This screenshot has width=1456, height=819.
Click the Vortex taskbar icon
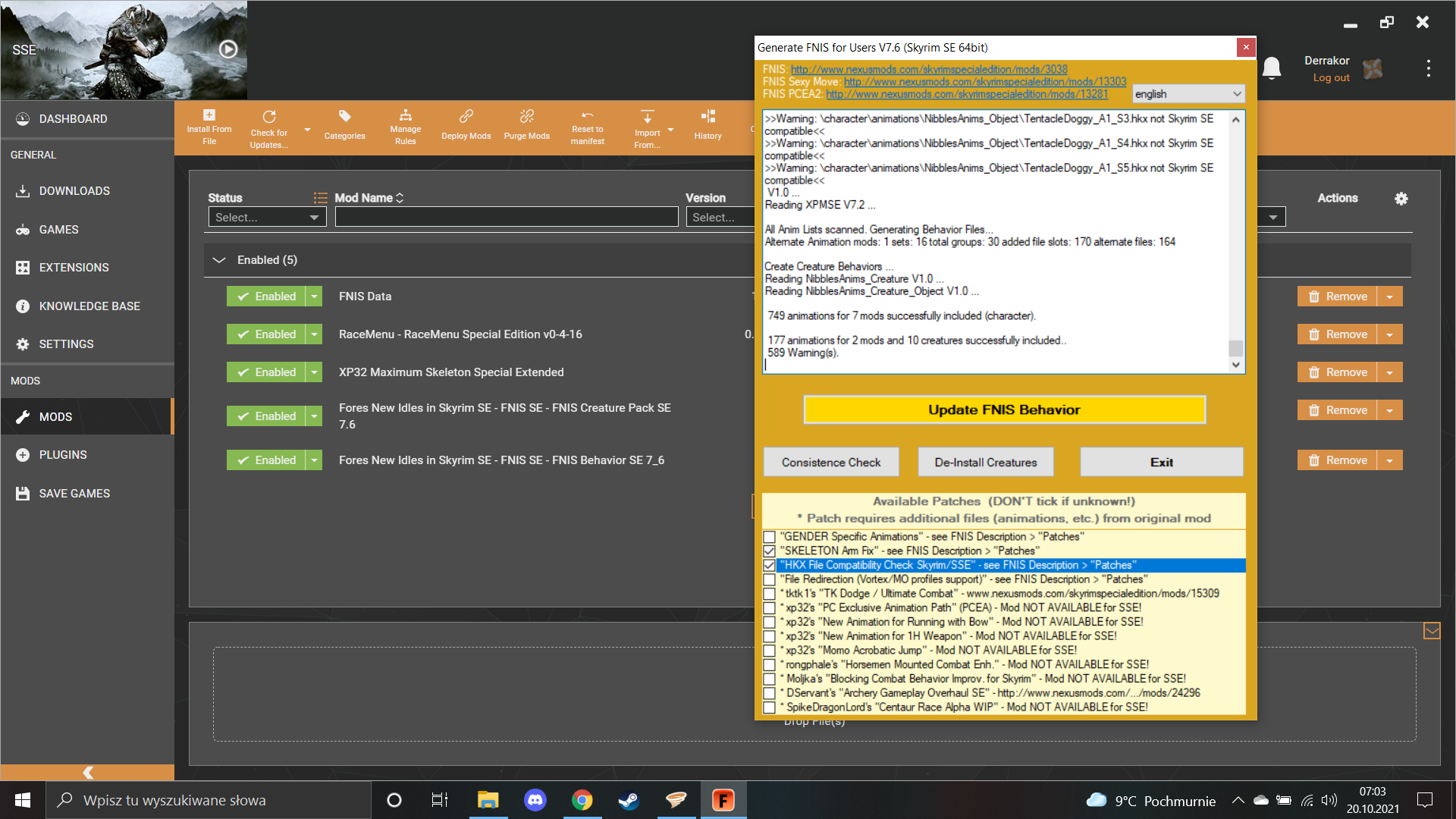coord(676,800)
